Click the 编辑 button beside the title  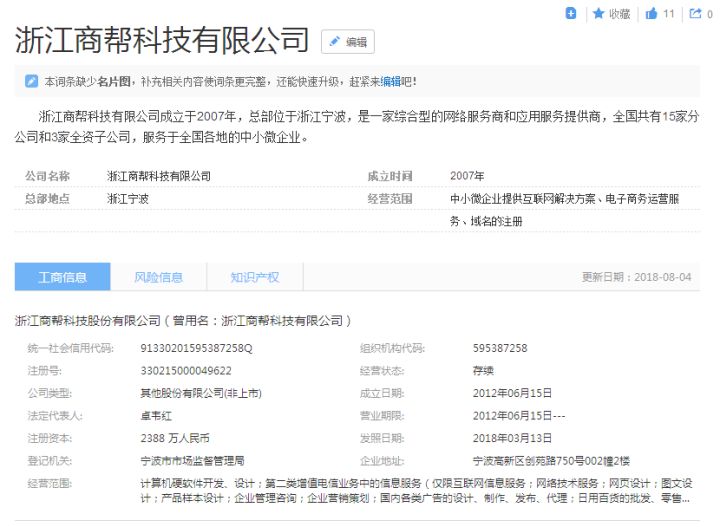click(347, 42)
